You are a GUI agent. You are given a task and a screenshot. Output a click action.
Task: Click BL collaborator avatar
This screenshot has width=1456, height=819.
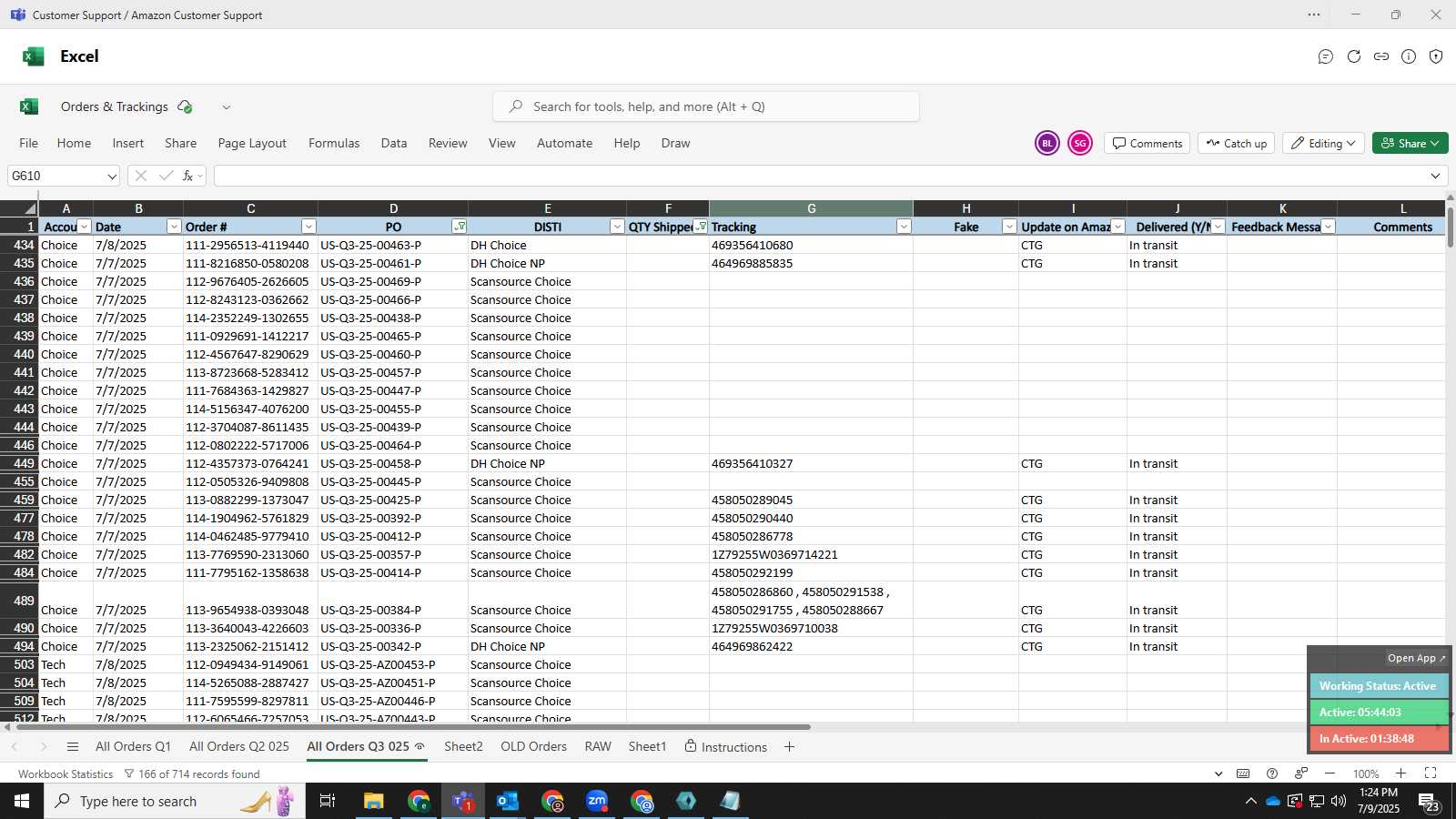coord(1047,143)
